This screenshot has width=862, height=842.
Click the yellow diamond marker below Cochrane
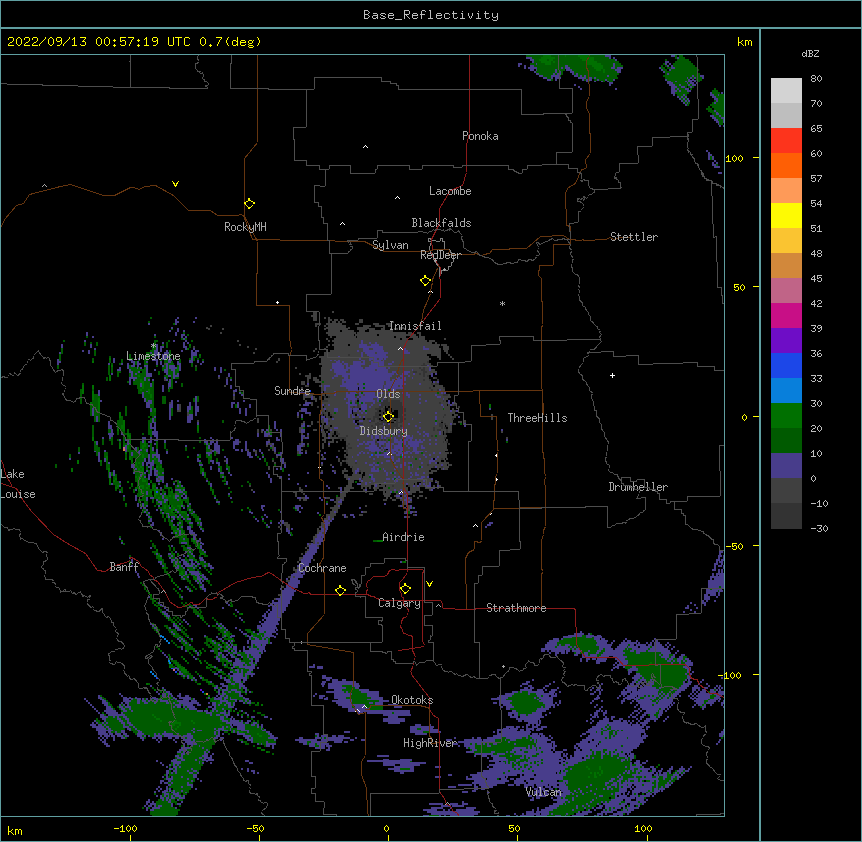click(340, 590)
